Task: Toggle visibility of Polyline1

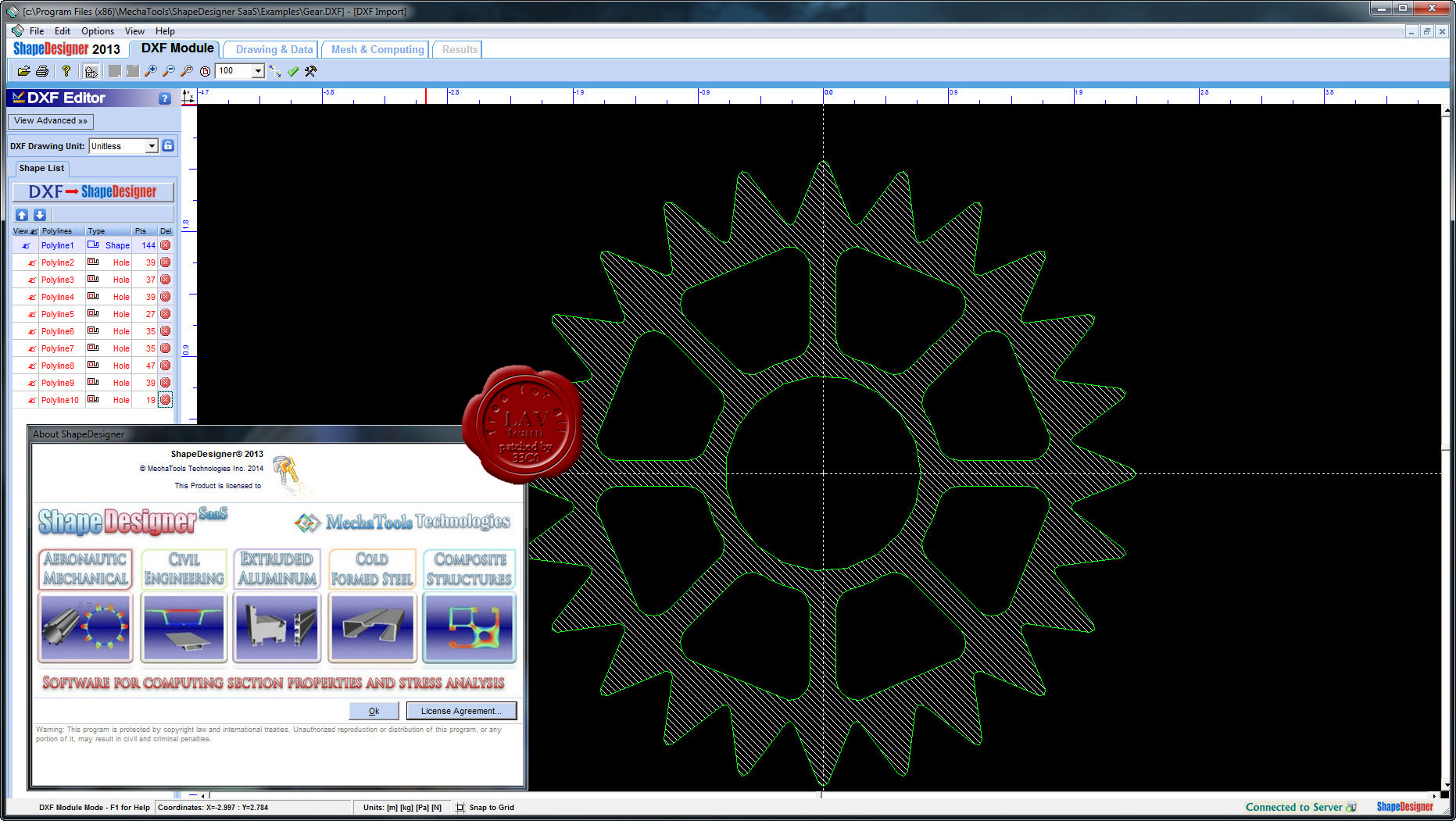Action: tap(26, 245)
